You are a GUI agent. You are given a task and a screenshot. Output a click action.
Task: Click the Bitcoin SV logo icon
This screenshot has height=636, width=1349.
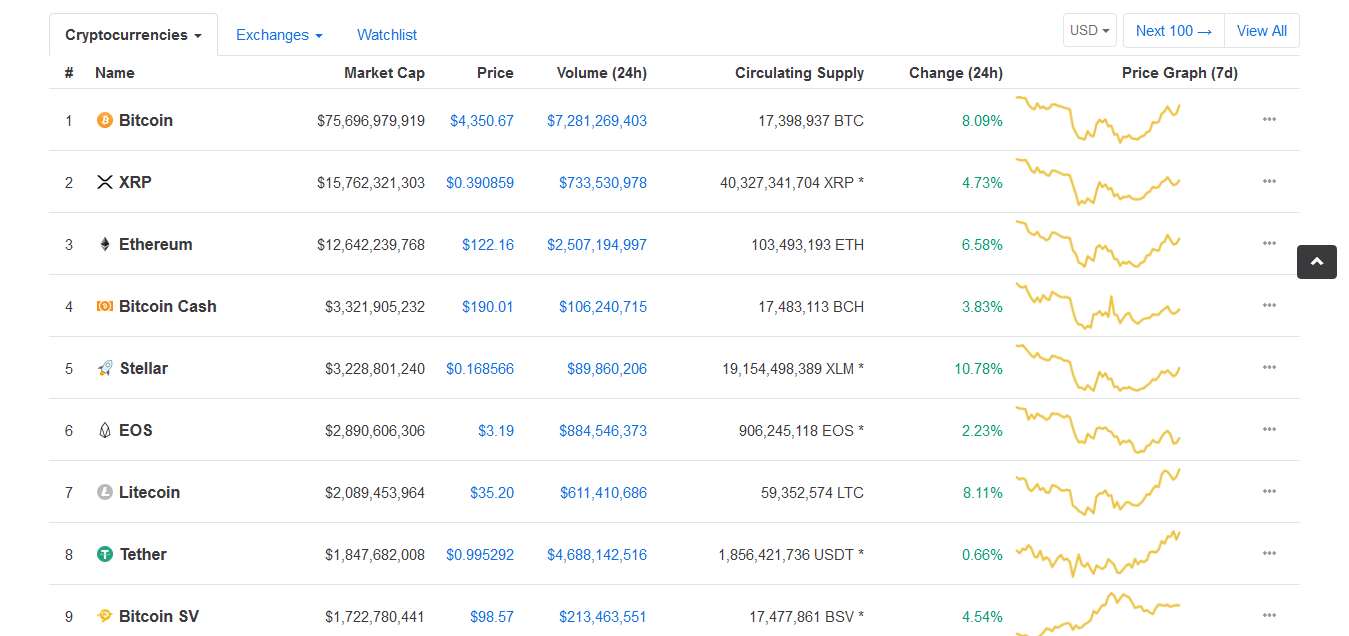click(x=105, y=616)
